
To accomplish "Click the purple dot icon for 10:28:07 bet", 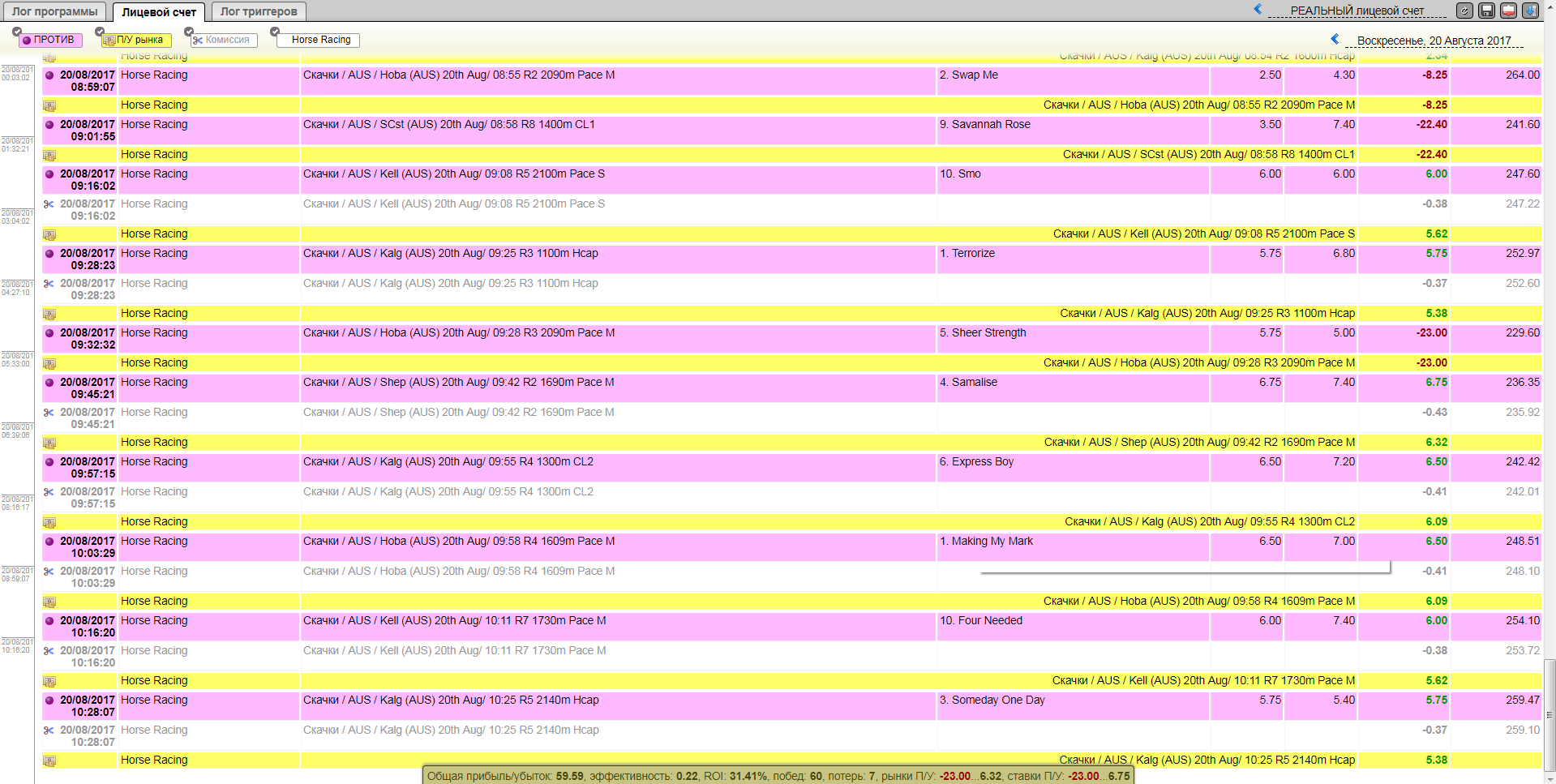I will click(49, 700).
